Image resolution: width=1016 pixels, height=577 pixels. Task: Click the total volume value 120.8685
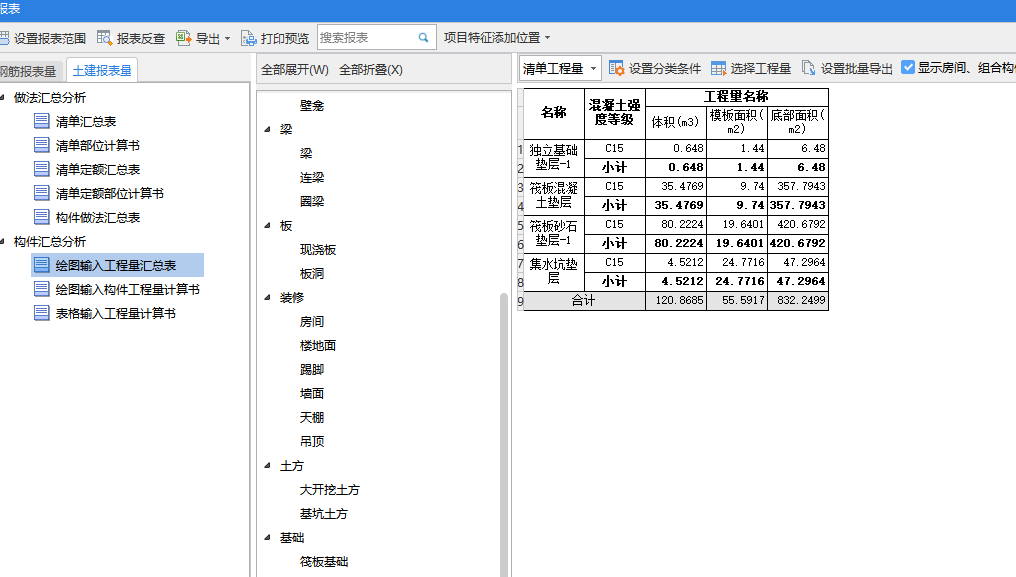click(678, 300)
